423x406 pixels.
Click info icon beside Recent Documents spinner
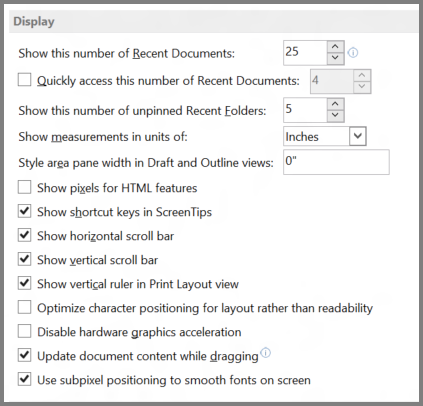pyautogui.click(x=353, y=53)
